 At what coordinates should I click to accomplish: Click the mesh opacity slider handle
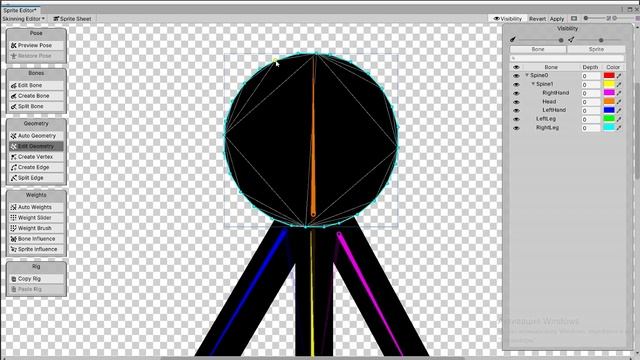(601, 40)
